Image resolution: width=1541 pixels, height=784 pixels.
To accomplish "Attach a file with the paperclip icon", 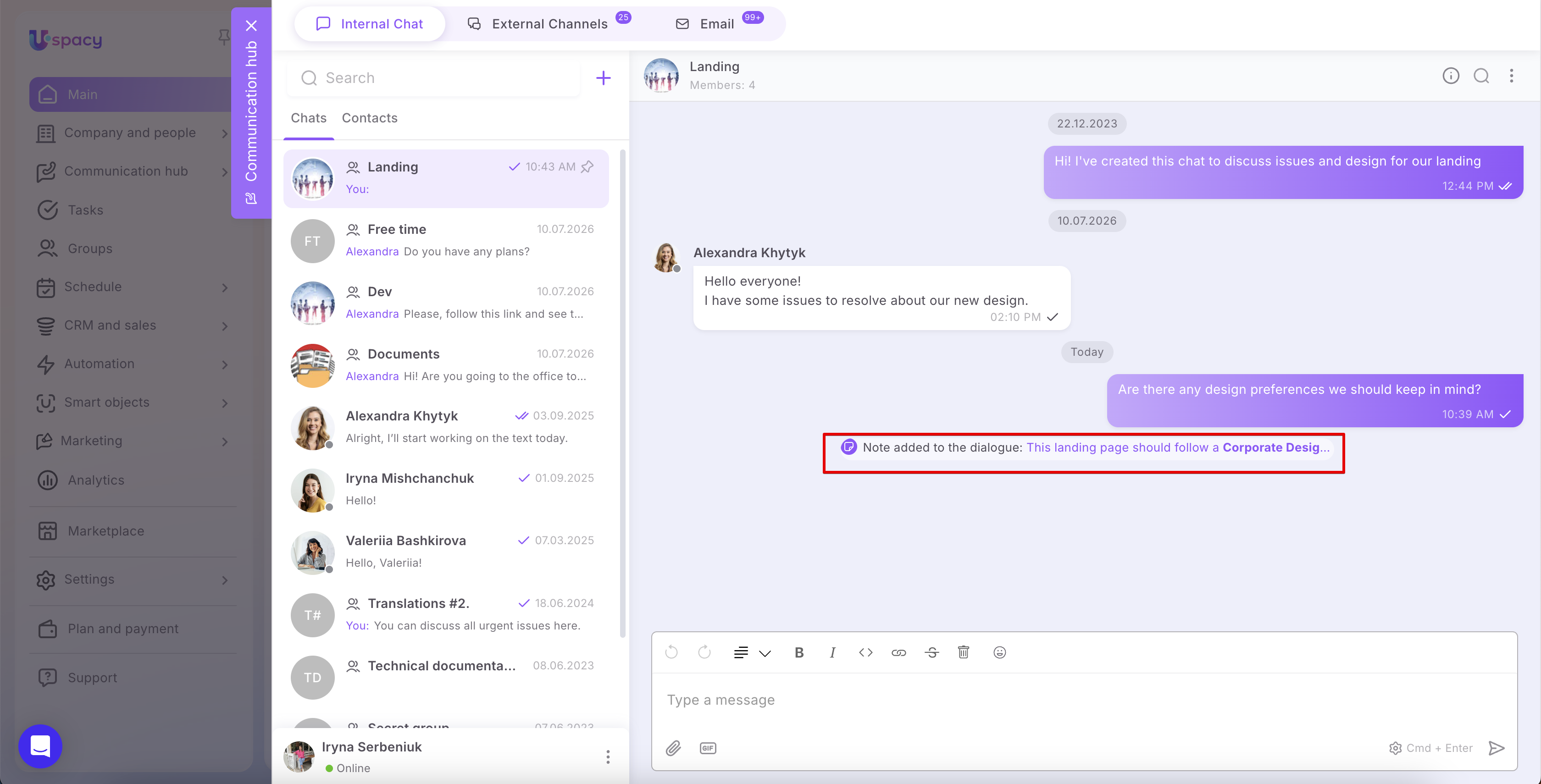I will (x=673, y=748).
